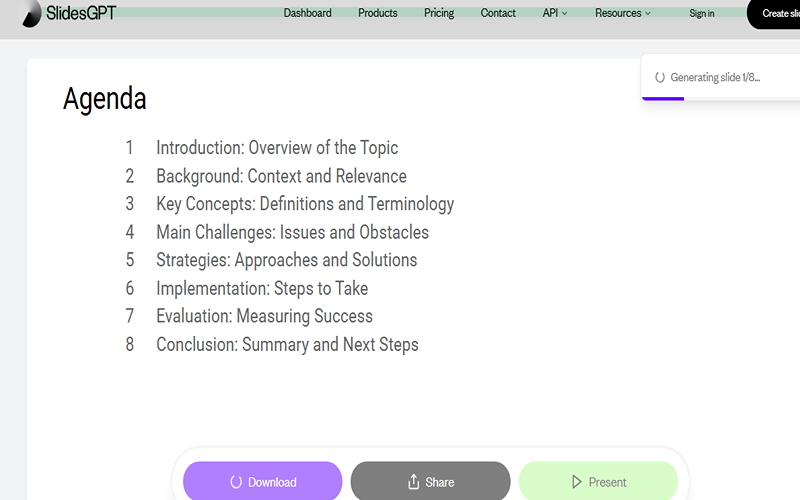This screenshot has width=800, height=500.
Task: Open the Products menu item
Action: pyautogui.click(x=378, y=13)
